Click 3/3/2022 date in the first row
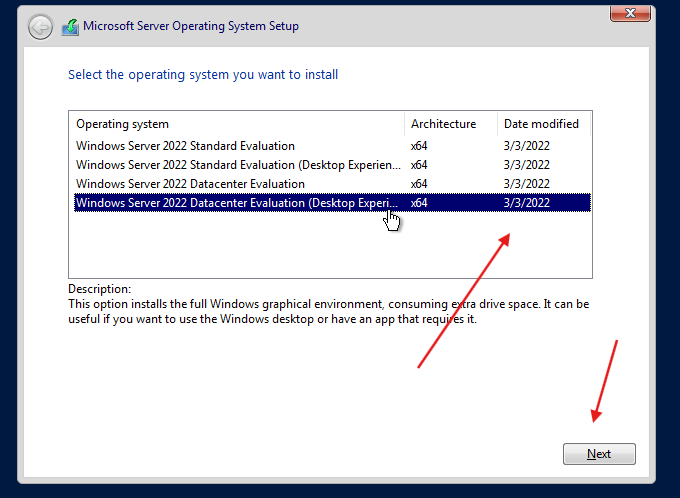Screen dimensions: 680x498 click(526, 146)
